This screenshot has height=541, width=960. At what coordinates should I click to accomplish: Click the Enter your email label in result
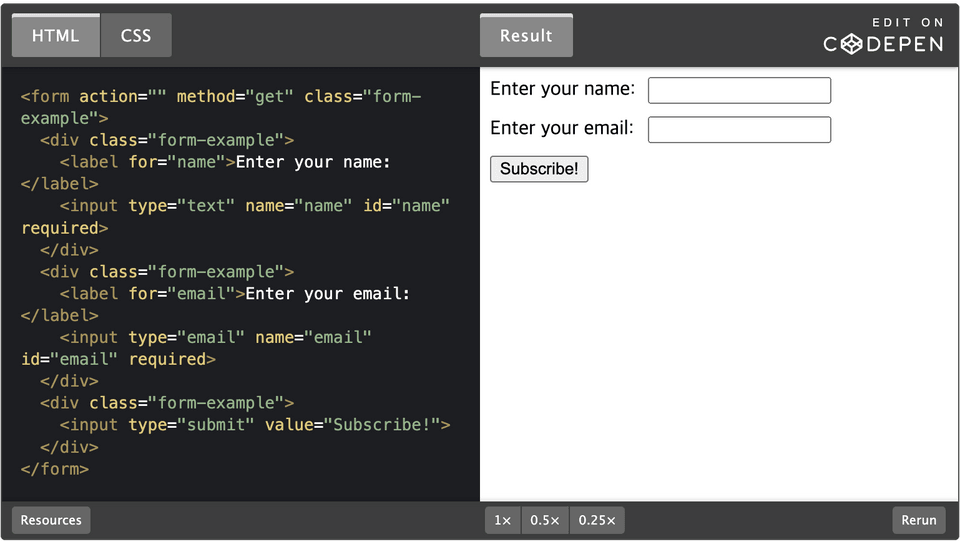click(x=562, y=128)
